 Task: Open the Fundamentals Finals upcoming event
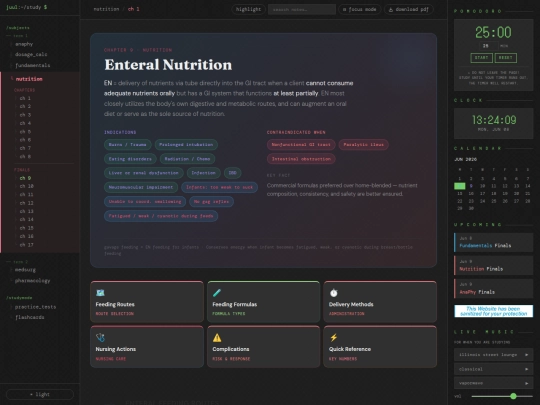coord(494,242)
